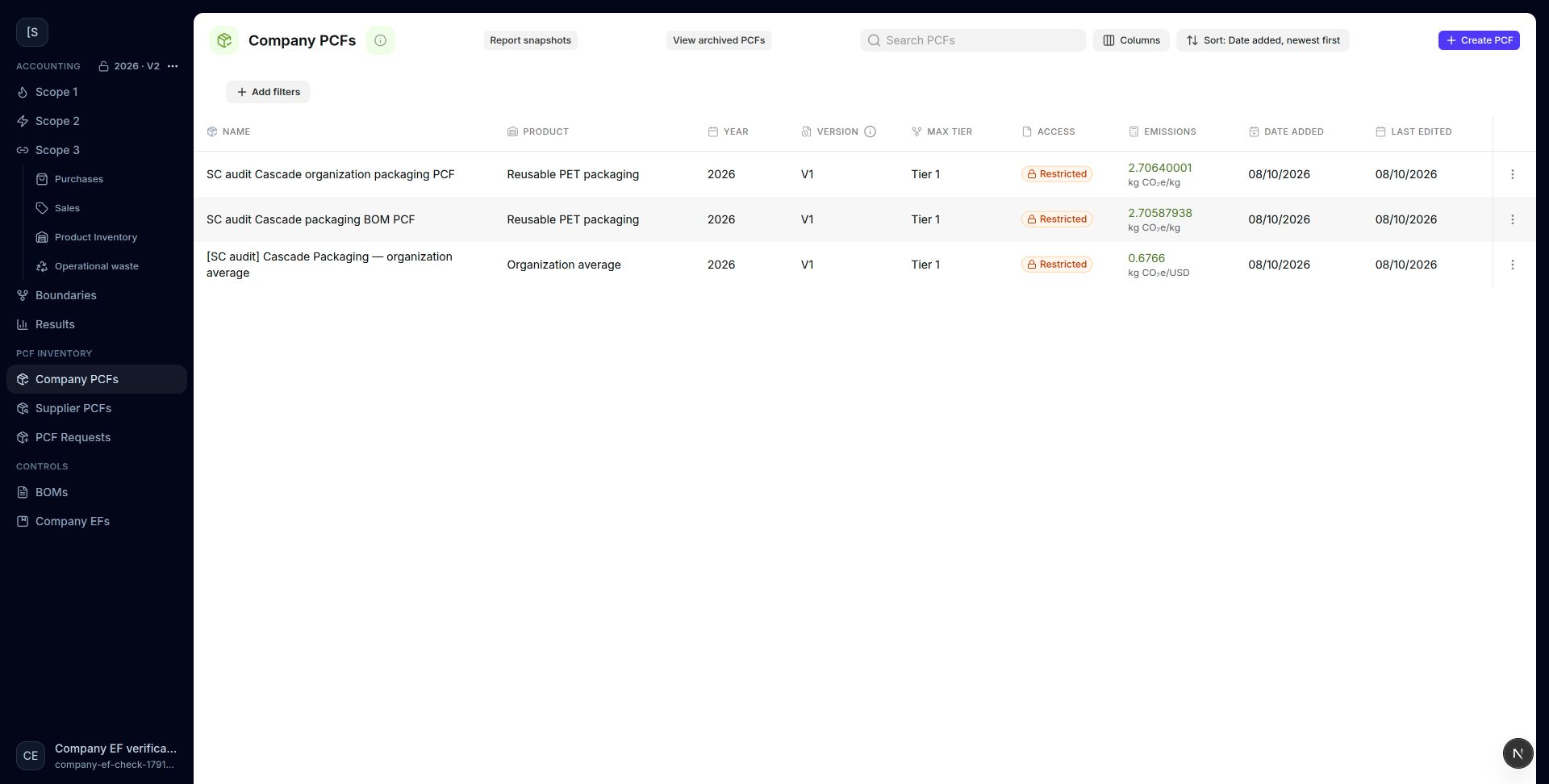Image resolution: width=1549 pixels, height=784 pixels.
Task: Open Scope 1 in sidebar
Action: (x=97, y=92)
